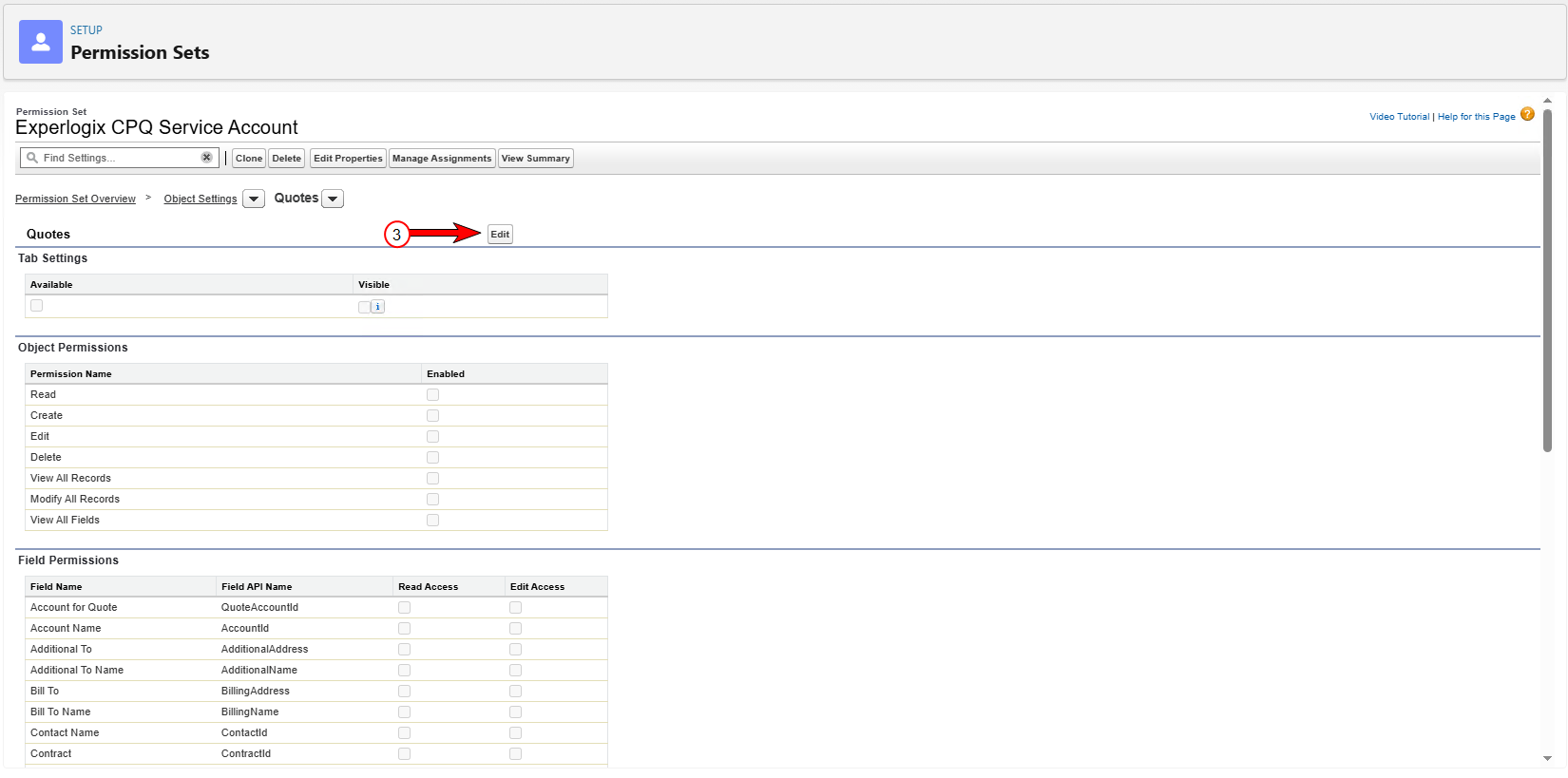Clear the Find Settings search field

(x=206, y=158)
